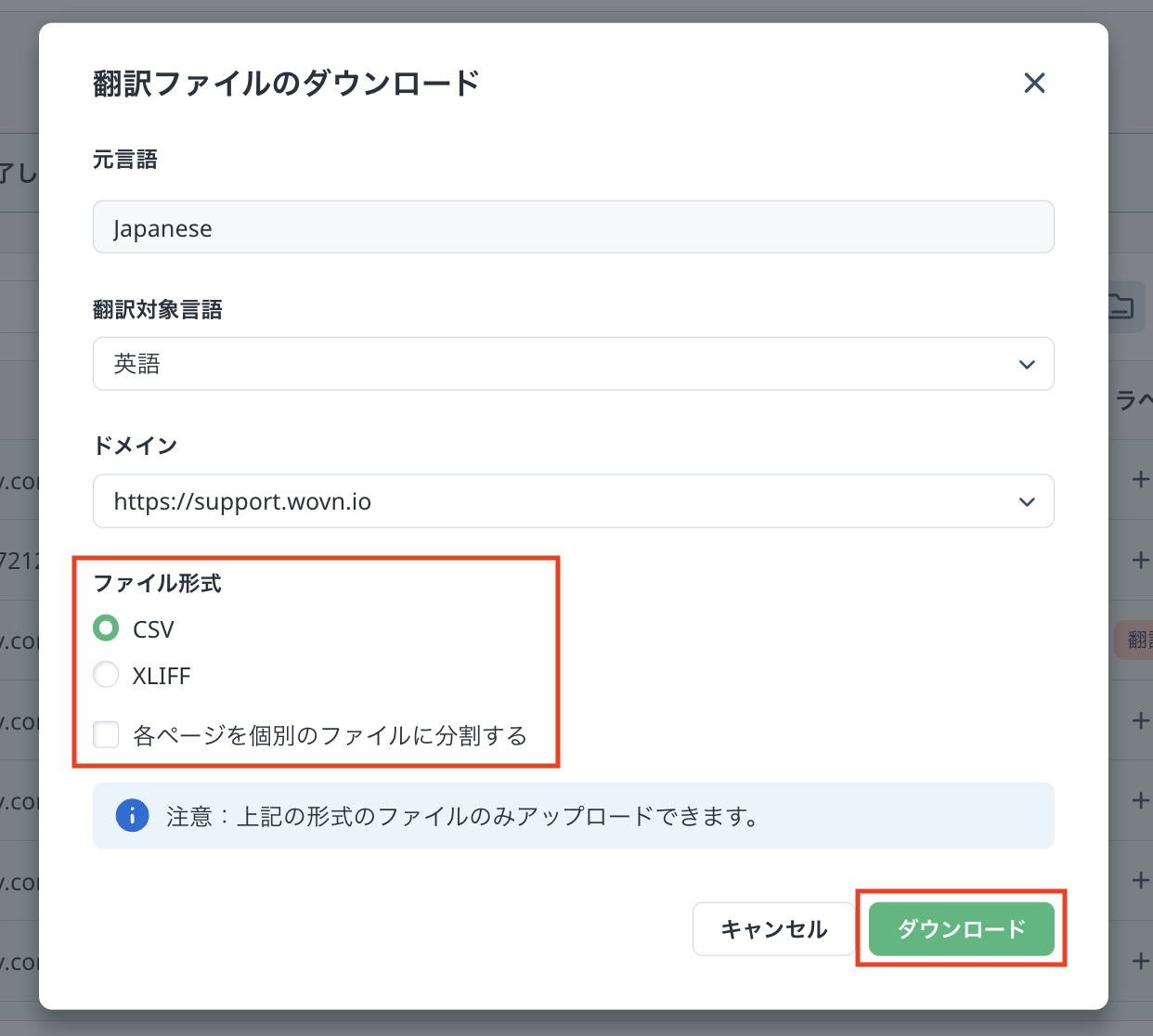Select the CSV file format radio button
This screenshot has width=1153, height=1036.
coord(106,628)
